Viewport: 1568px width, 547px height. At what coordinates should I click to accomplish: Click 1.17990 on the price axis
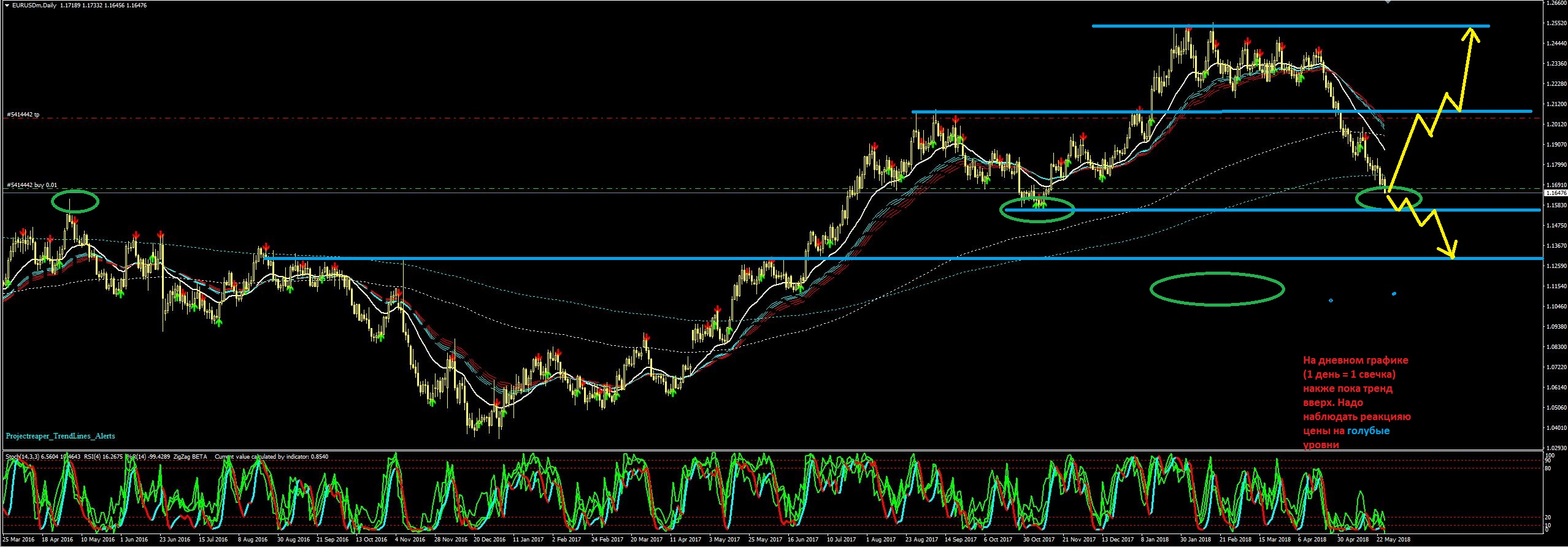point(1556,165)
